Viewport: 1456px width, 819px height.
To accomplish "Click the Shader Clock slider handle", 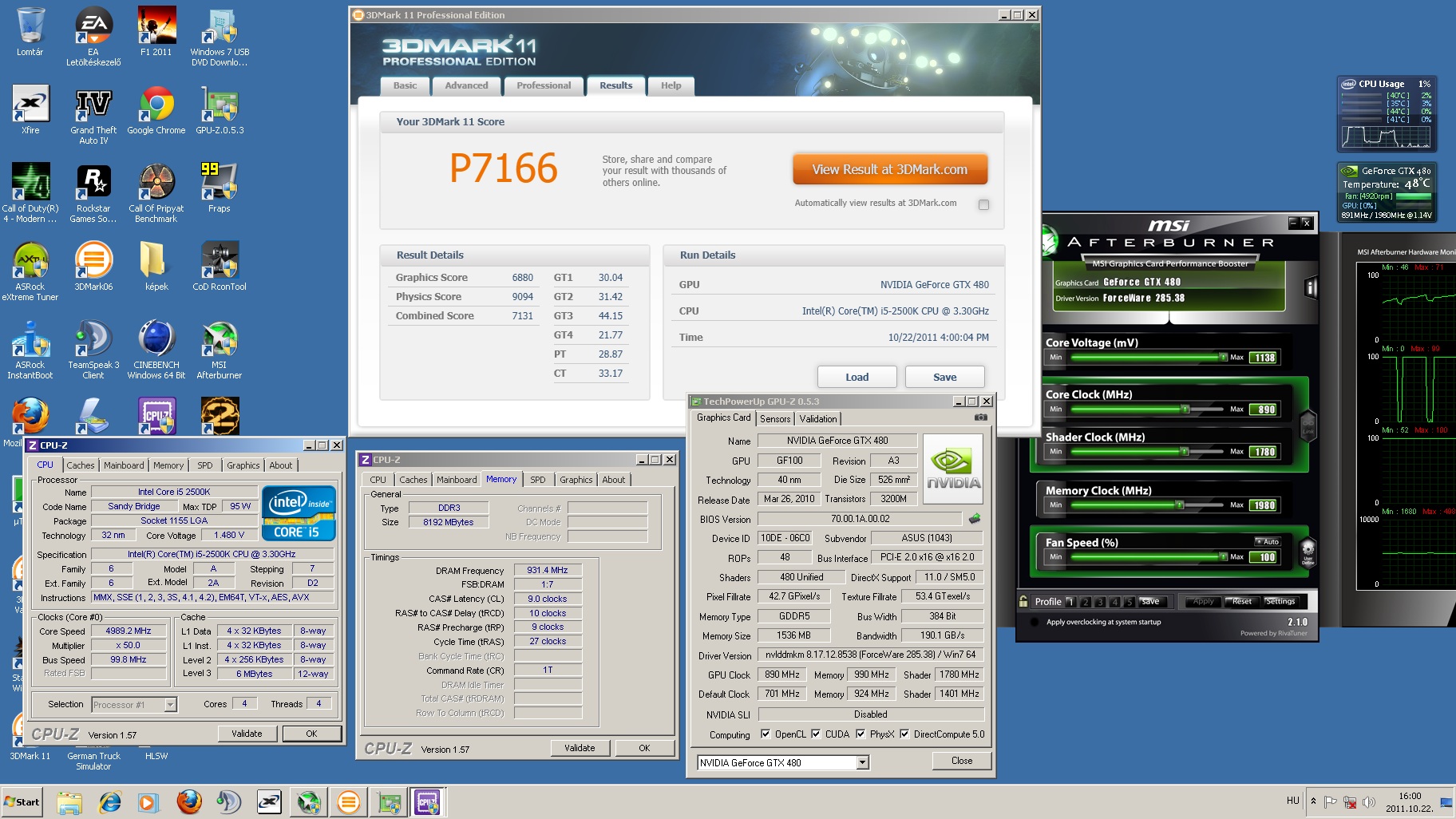I will [1185, 451].
